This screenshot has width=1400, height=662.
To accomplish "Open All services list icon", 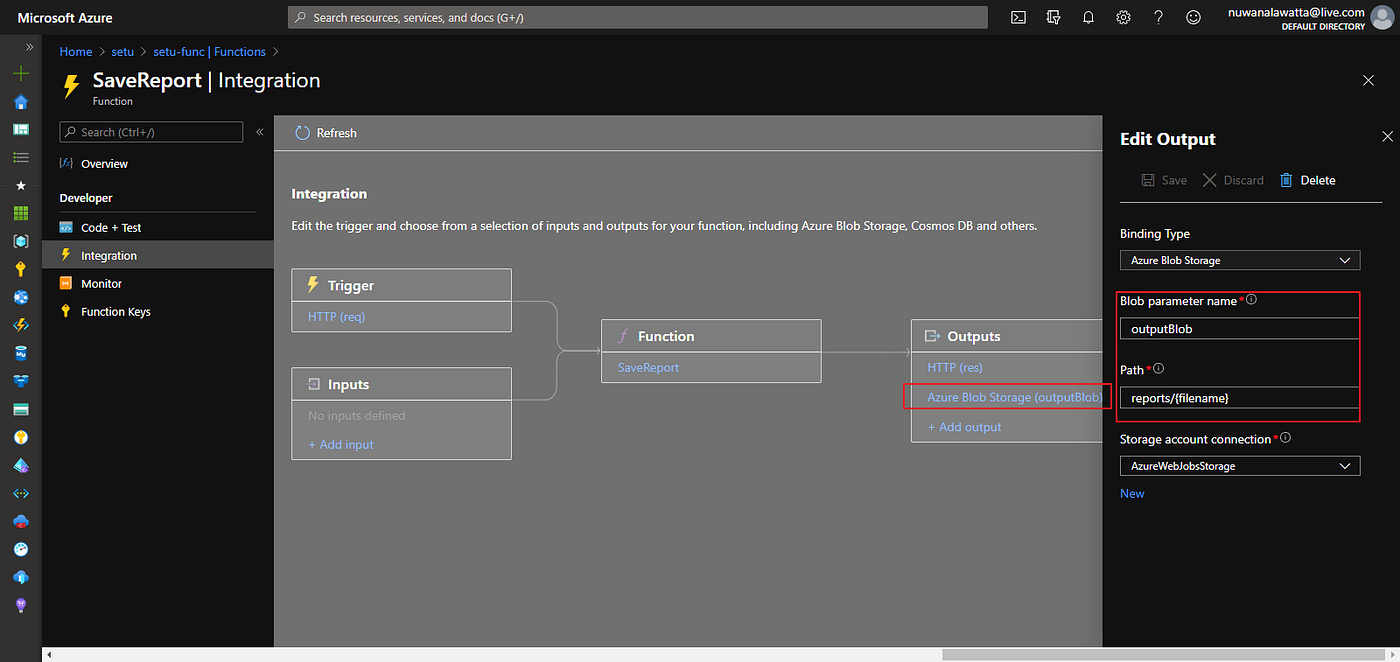I will pyautogui.click(x=21, y=158).
